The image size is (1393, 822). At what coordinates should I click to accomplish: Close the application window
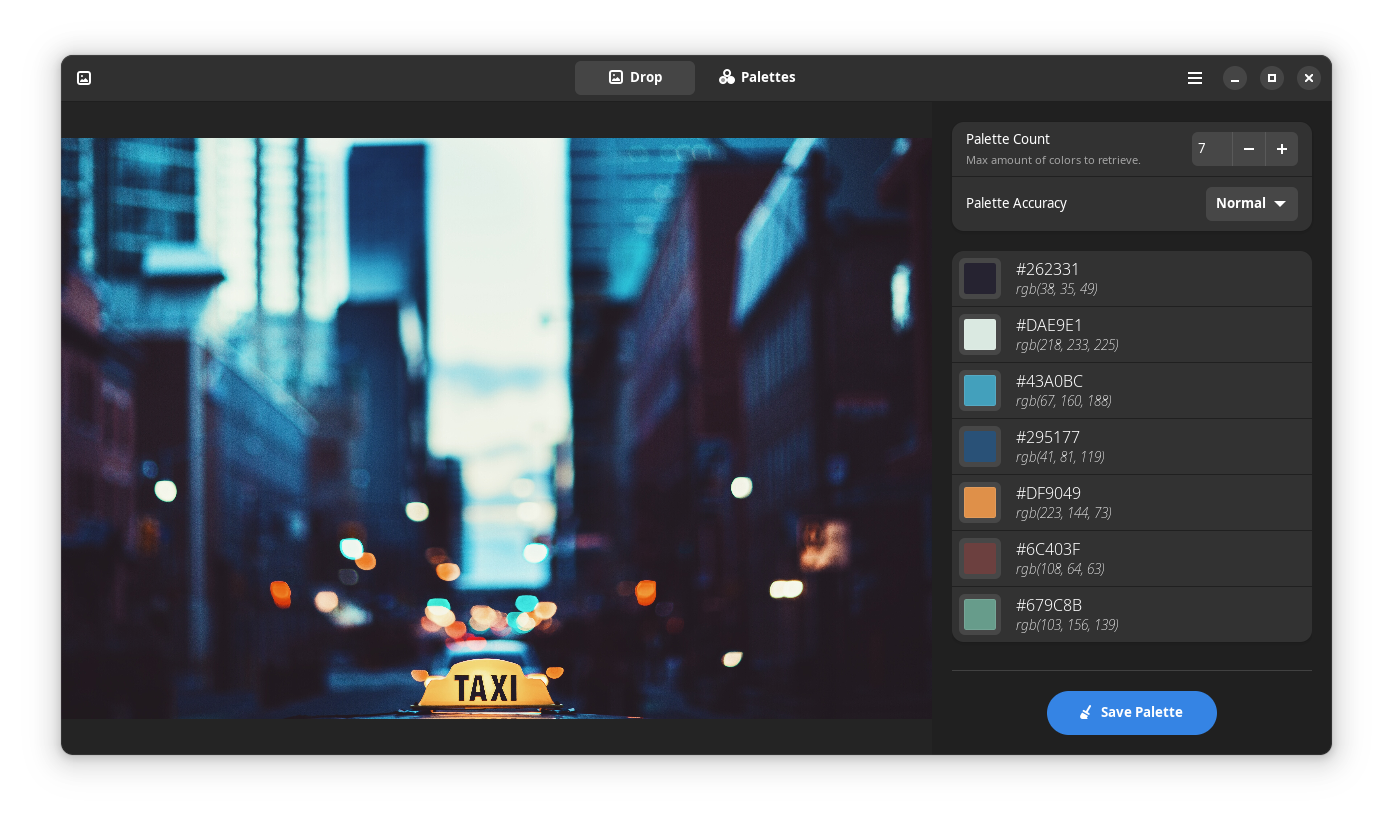pyautogui.click(x=1309, y=78)
